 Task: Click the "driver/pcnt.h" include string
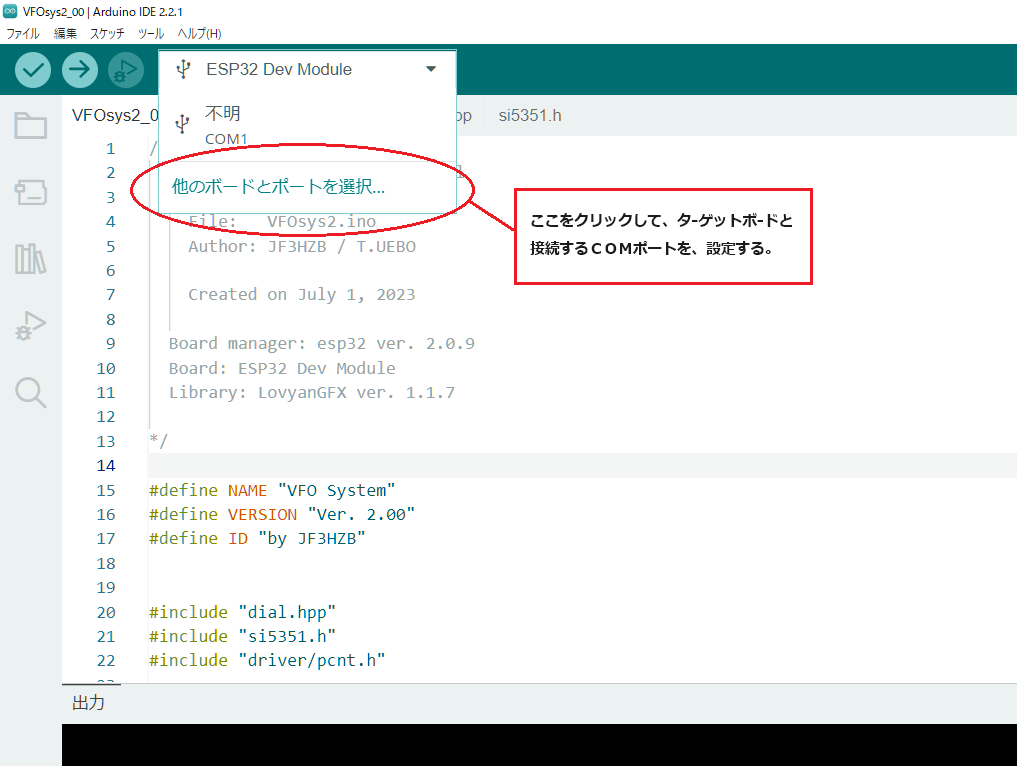click(311, 660)
